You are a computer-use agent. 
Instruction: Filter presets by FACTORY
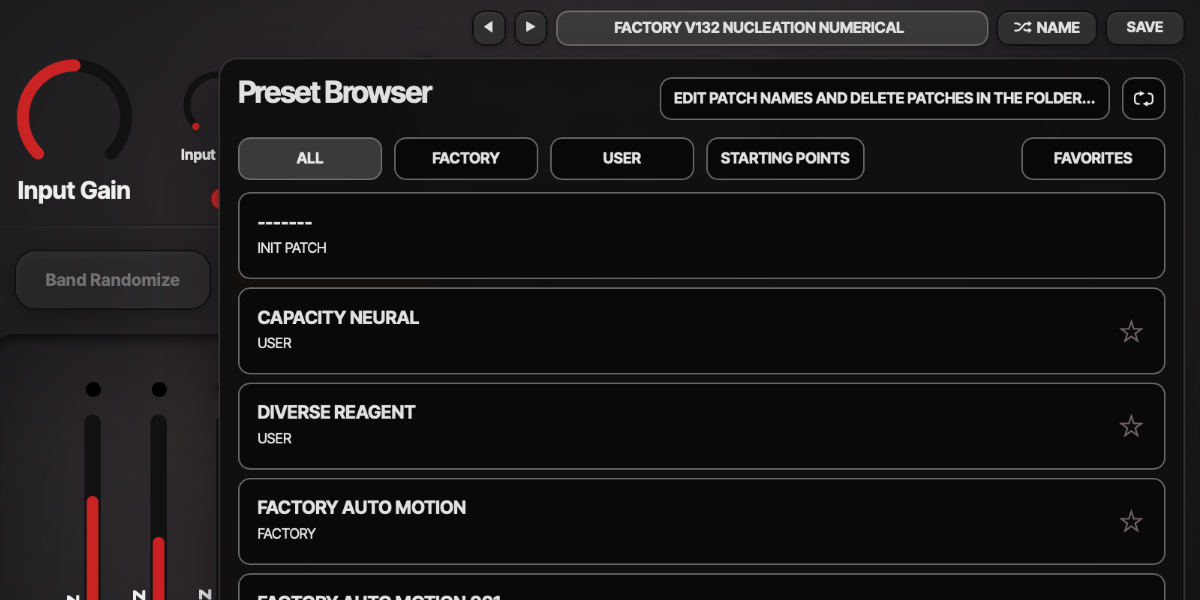pos(466,158)
